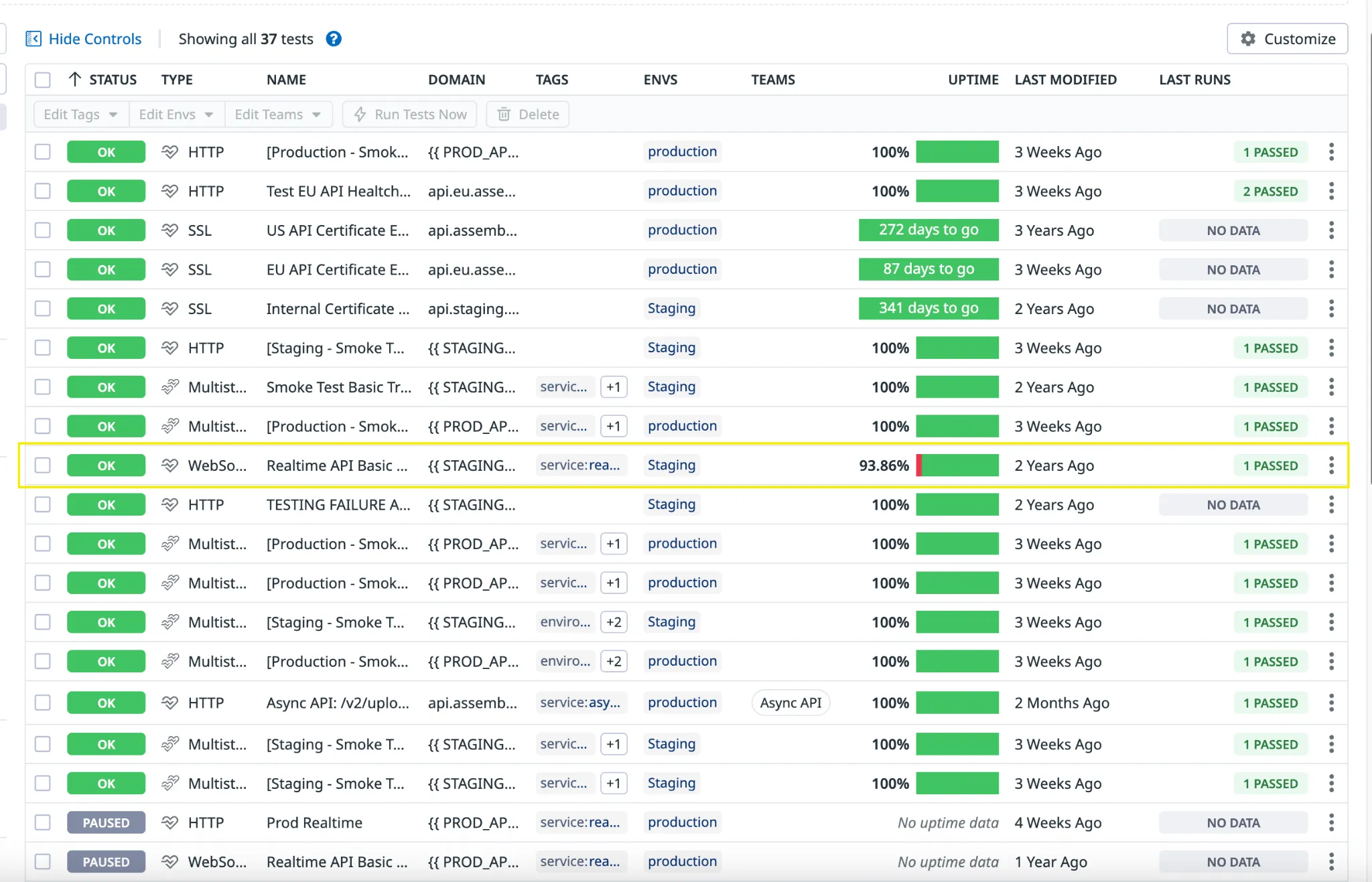Viewport: 1372px width, 882px height.
Task: Click the Async API team tag
Action: coord(791,703)
